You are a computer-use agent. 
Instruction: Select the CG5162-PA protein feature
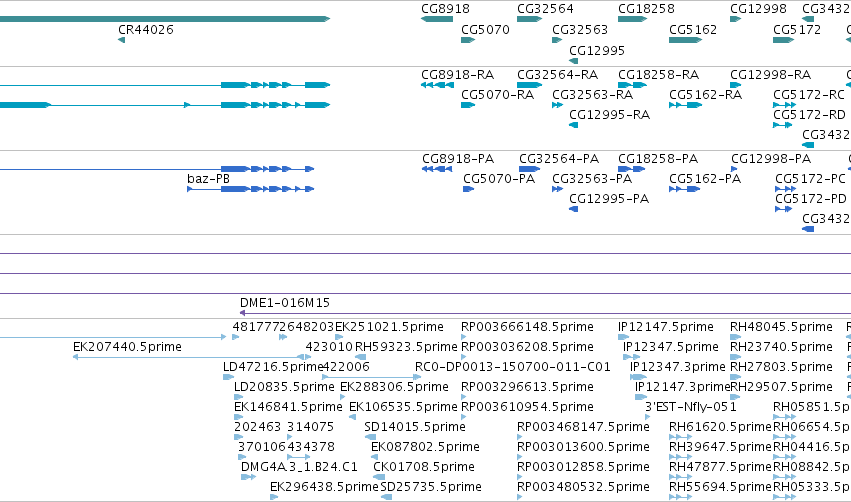point(684,189)
